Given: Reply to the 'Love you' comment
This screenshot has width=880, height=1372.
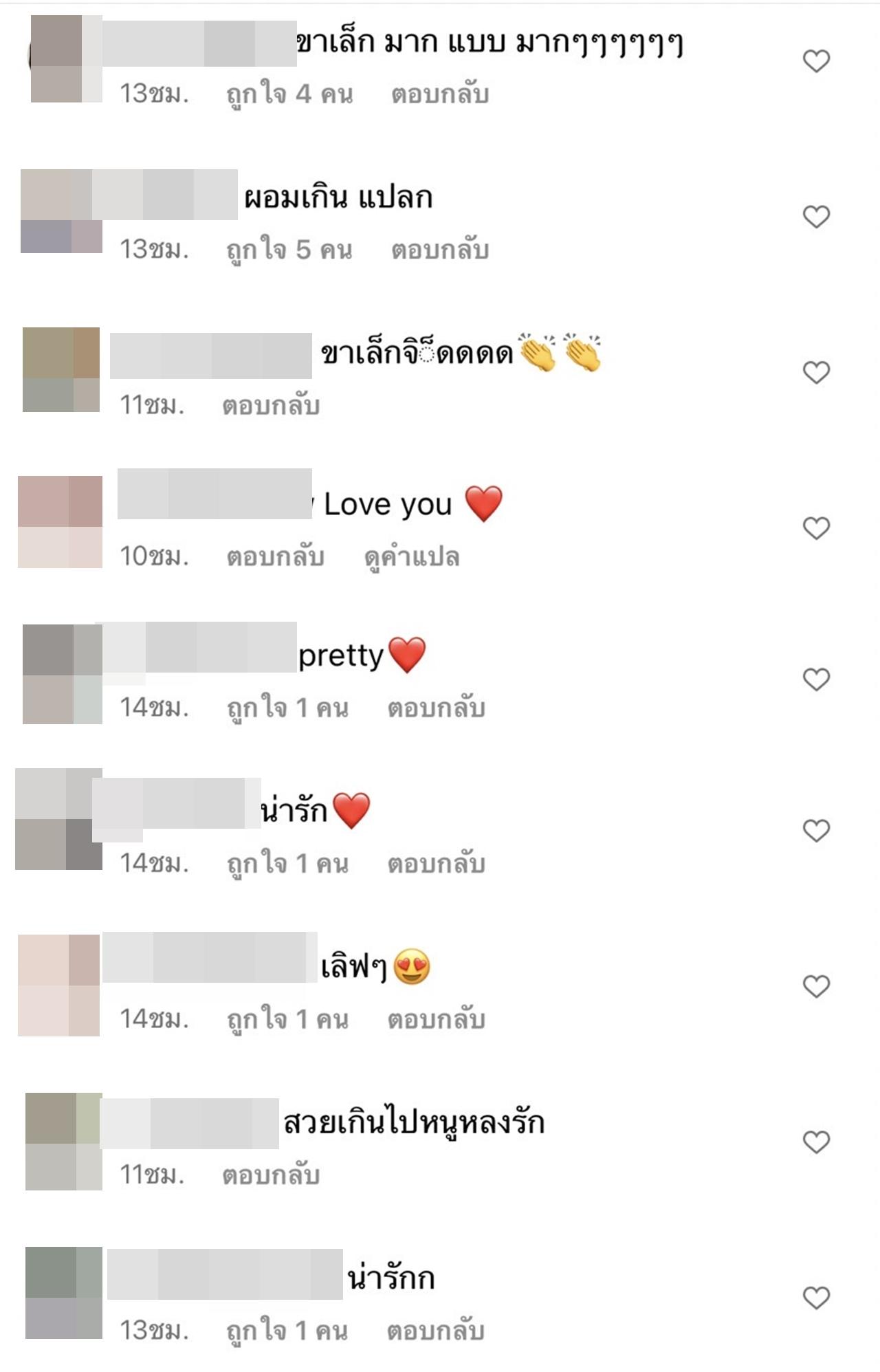Looking at the screenshot, I should click(x=275, y=556).
